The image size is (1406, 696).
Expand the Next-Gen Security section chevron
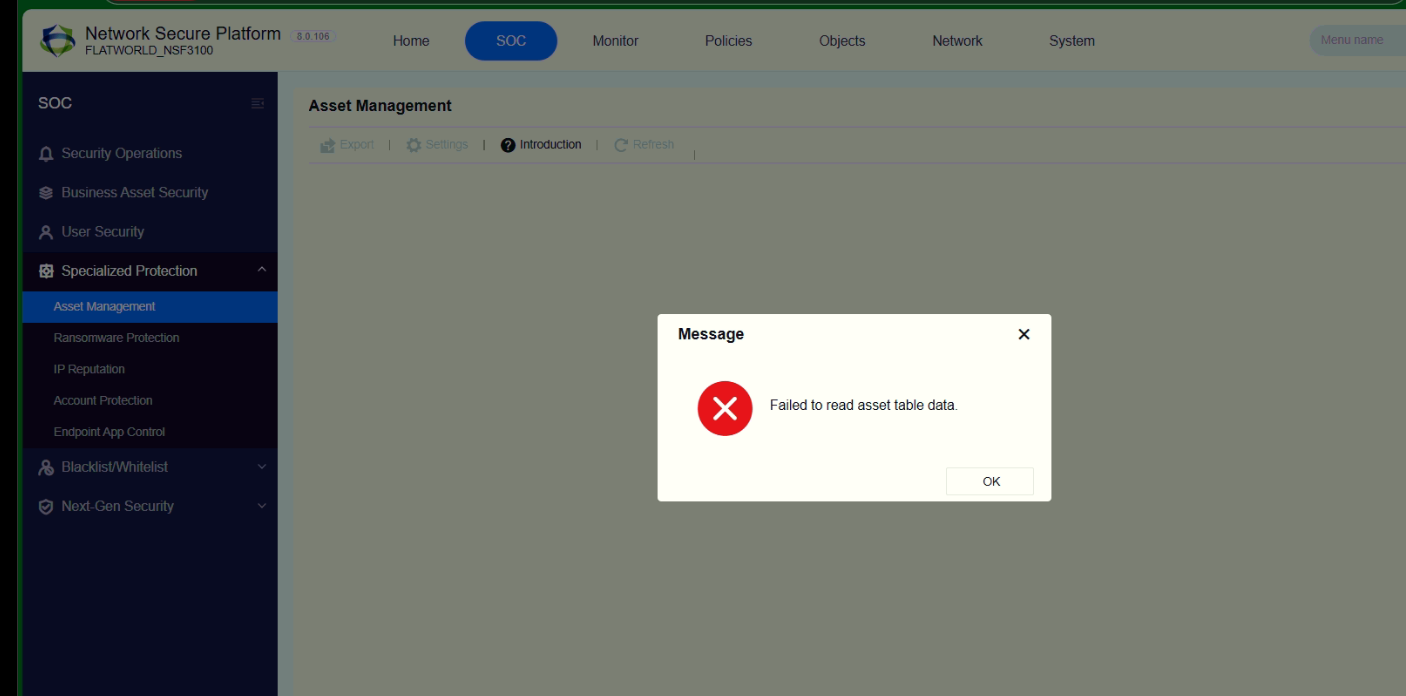tap(261, 506)
